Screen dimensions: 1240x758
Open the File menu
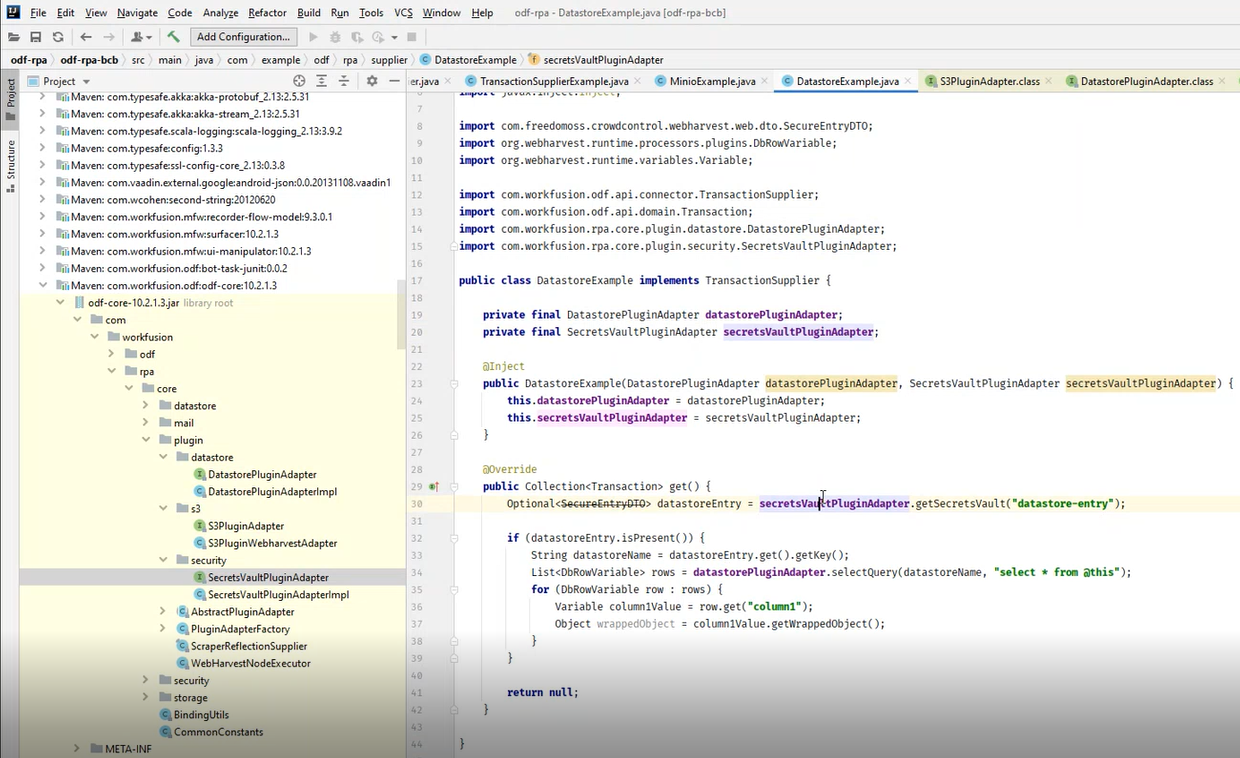click(38, 13)
